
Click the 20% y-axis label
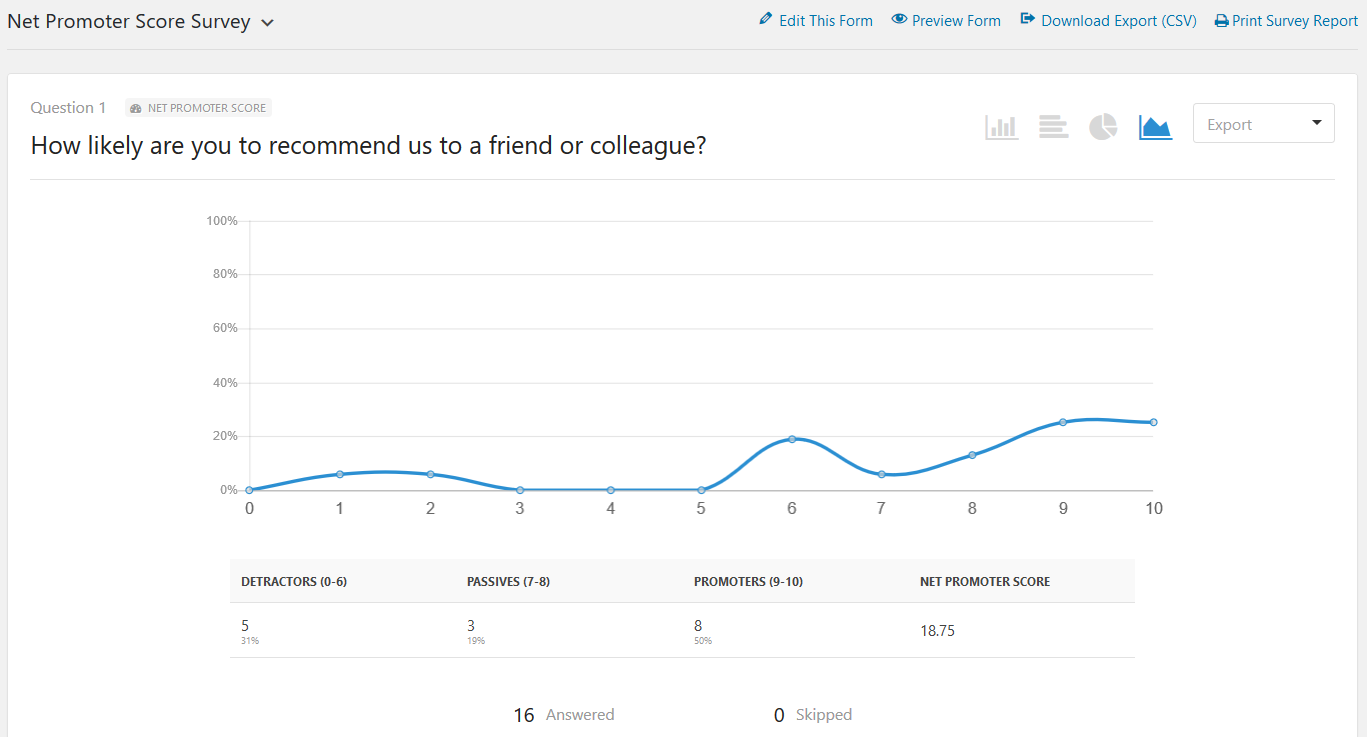224,436
